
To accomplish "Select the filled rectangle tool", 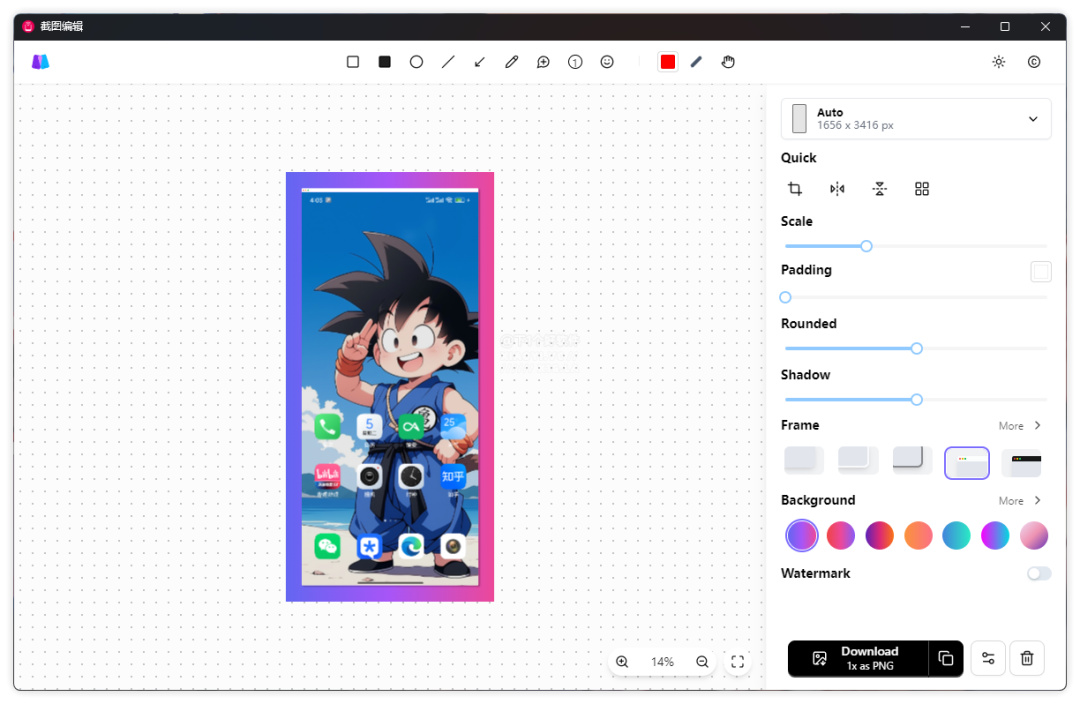I will pos(384,62).
